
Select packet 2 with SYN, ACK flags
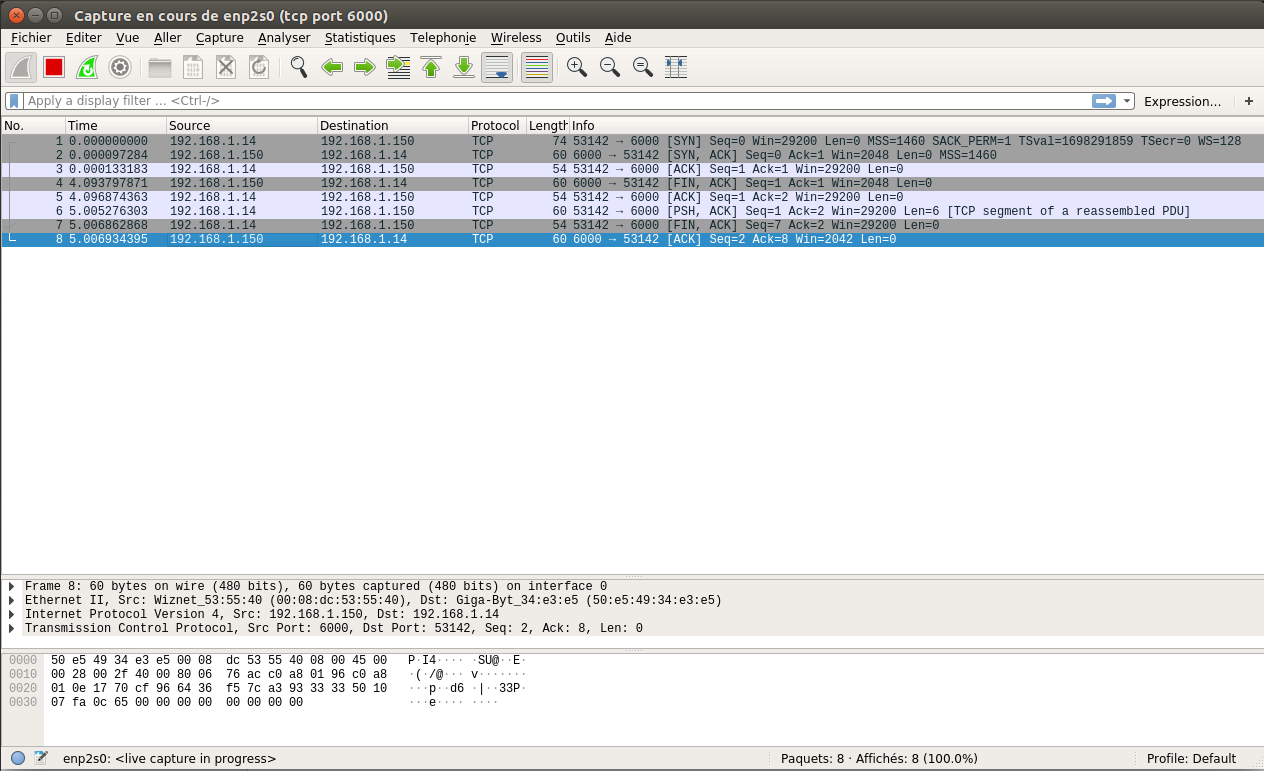[x=632, y=155]
